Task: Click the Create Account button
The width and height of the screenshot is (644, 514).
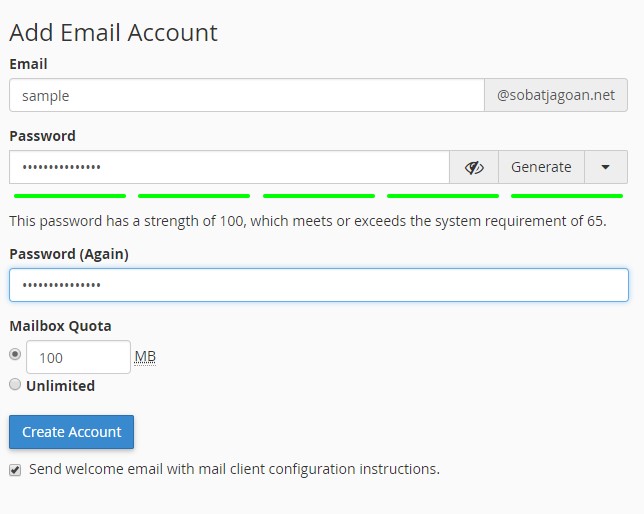Action: pyautogui.click(x=71, y=432)
